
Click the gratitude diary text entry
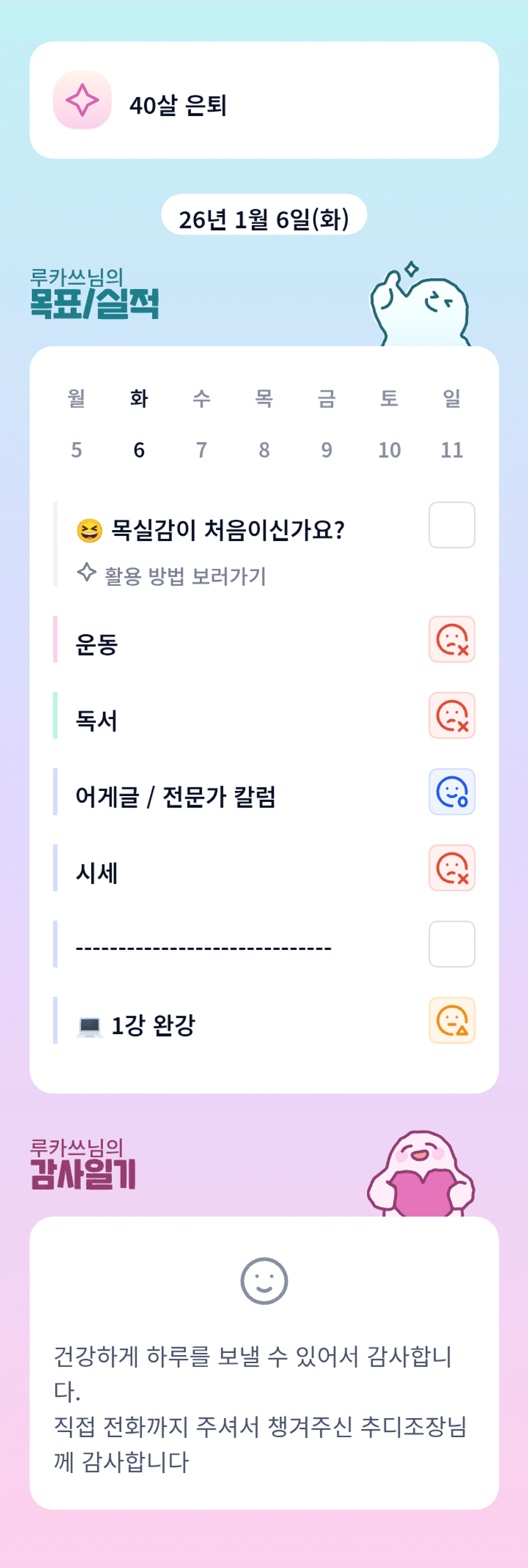coord(262,1409)
